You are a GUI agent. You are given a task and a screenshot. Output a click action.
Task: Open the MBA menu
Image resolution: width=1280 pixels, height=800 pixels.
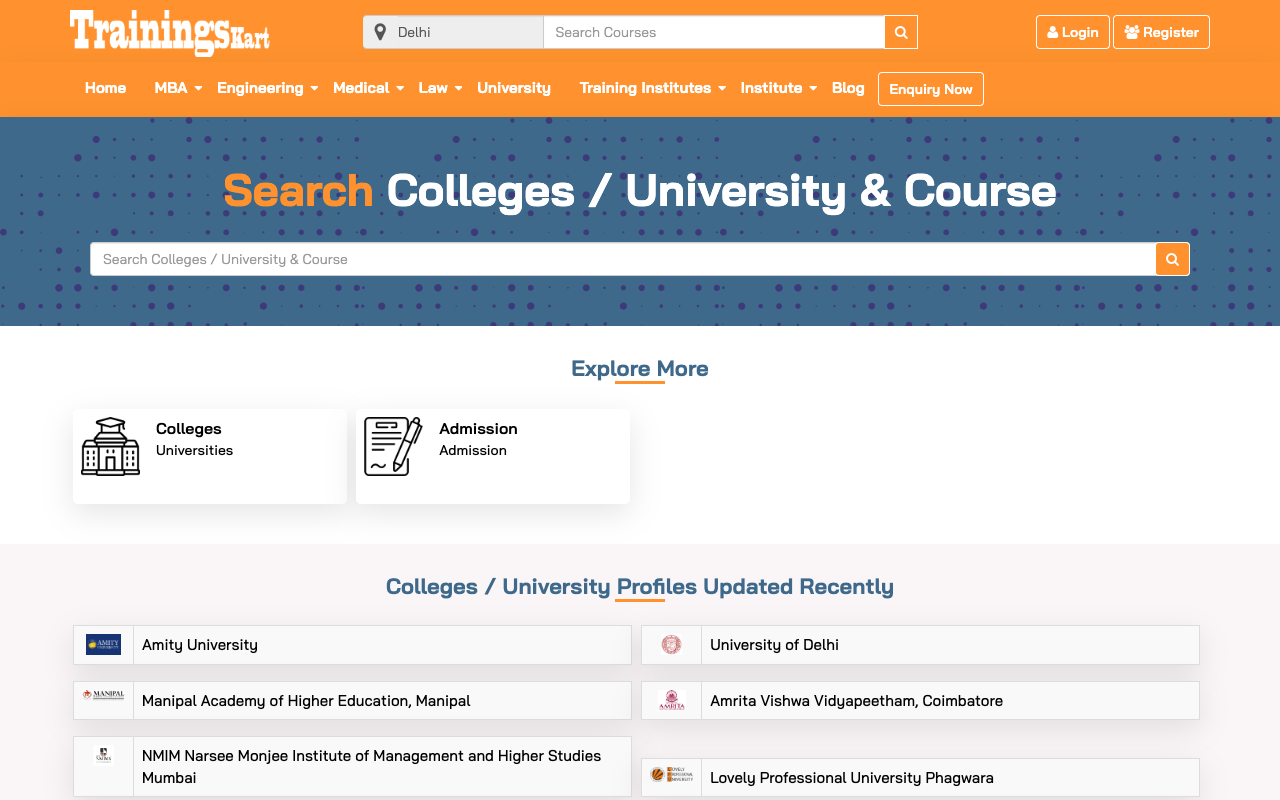171,88
